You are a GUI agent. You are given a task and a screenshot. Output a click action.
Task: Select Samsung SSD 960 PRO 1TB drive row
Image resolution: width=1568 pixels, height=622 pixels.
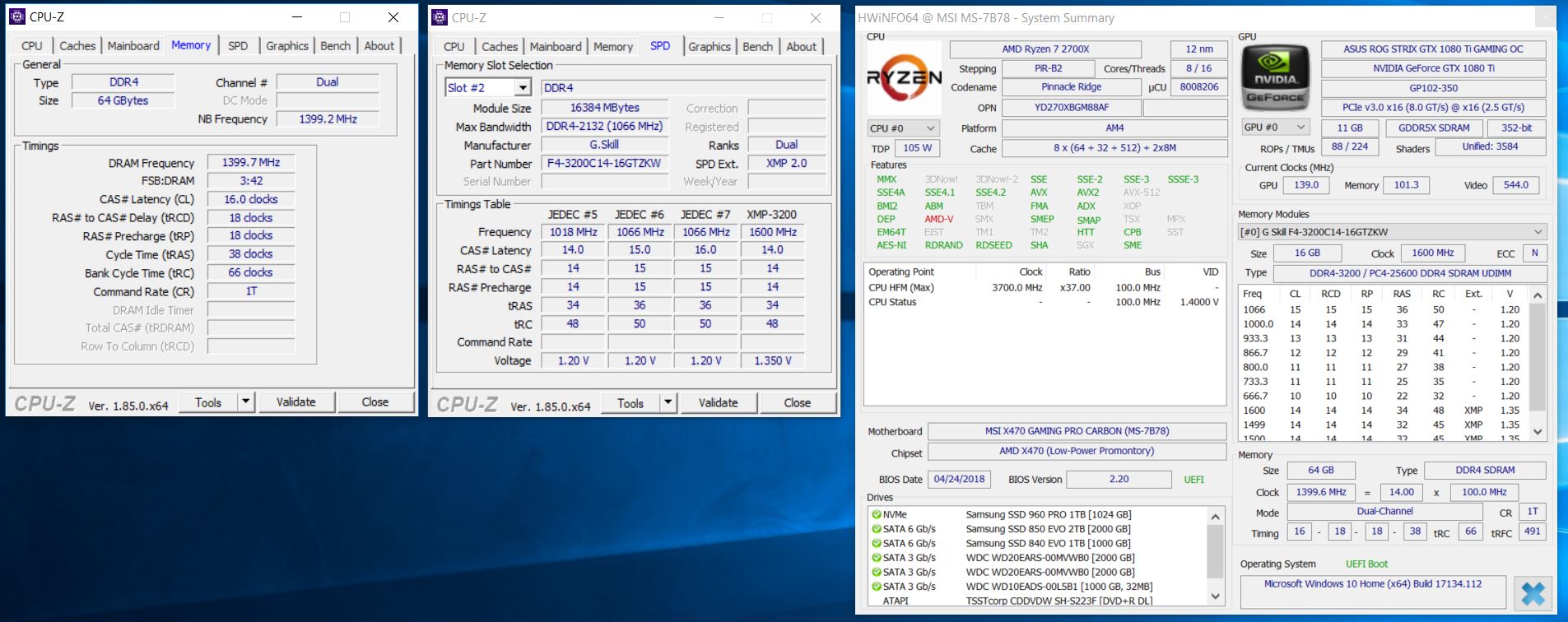[x=1037, y=515]
